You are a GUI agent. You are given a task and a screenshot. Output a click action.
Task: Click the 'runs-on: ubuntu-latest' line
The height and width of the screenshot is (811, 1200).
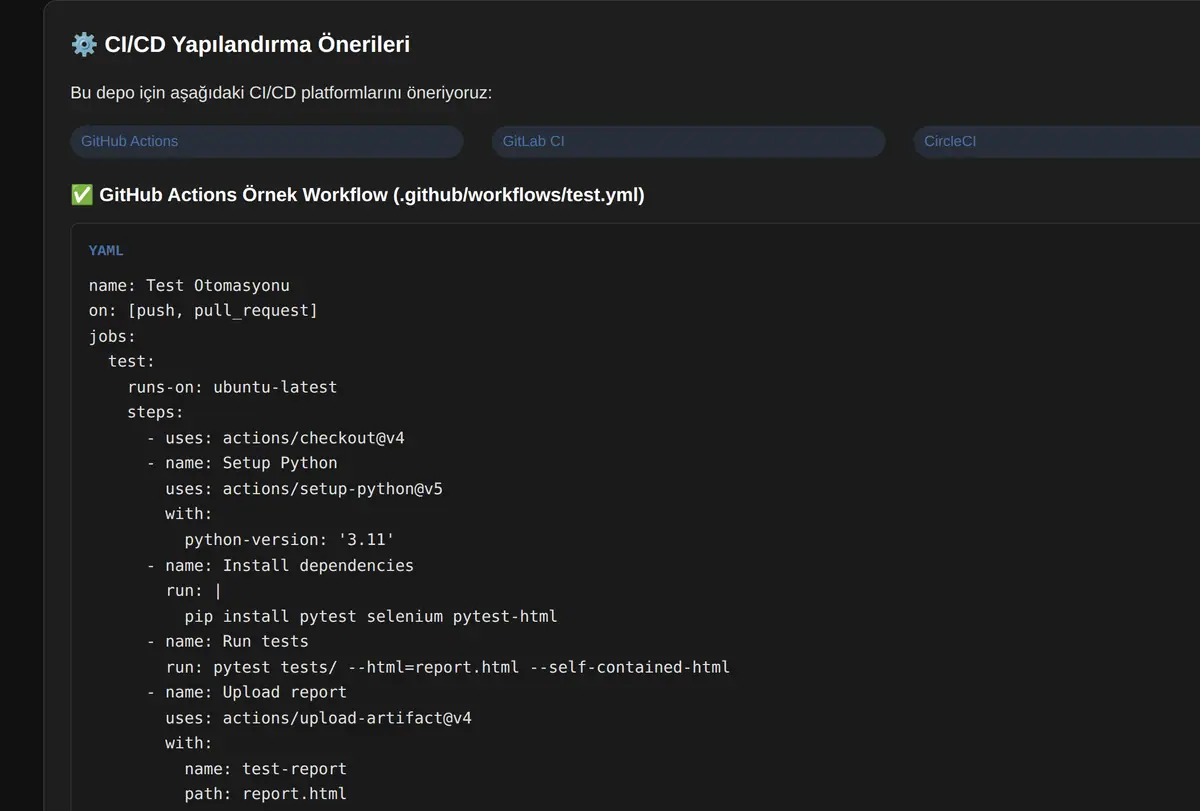point(232,387)
